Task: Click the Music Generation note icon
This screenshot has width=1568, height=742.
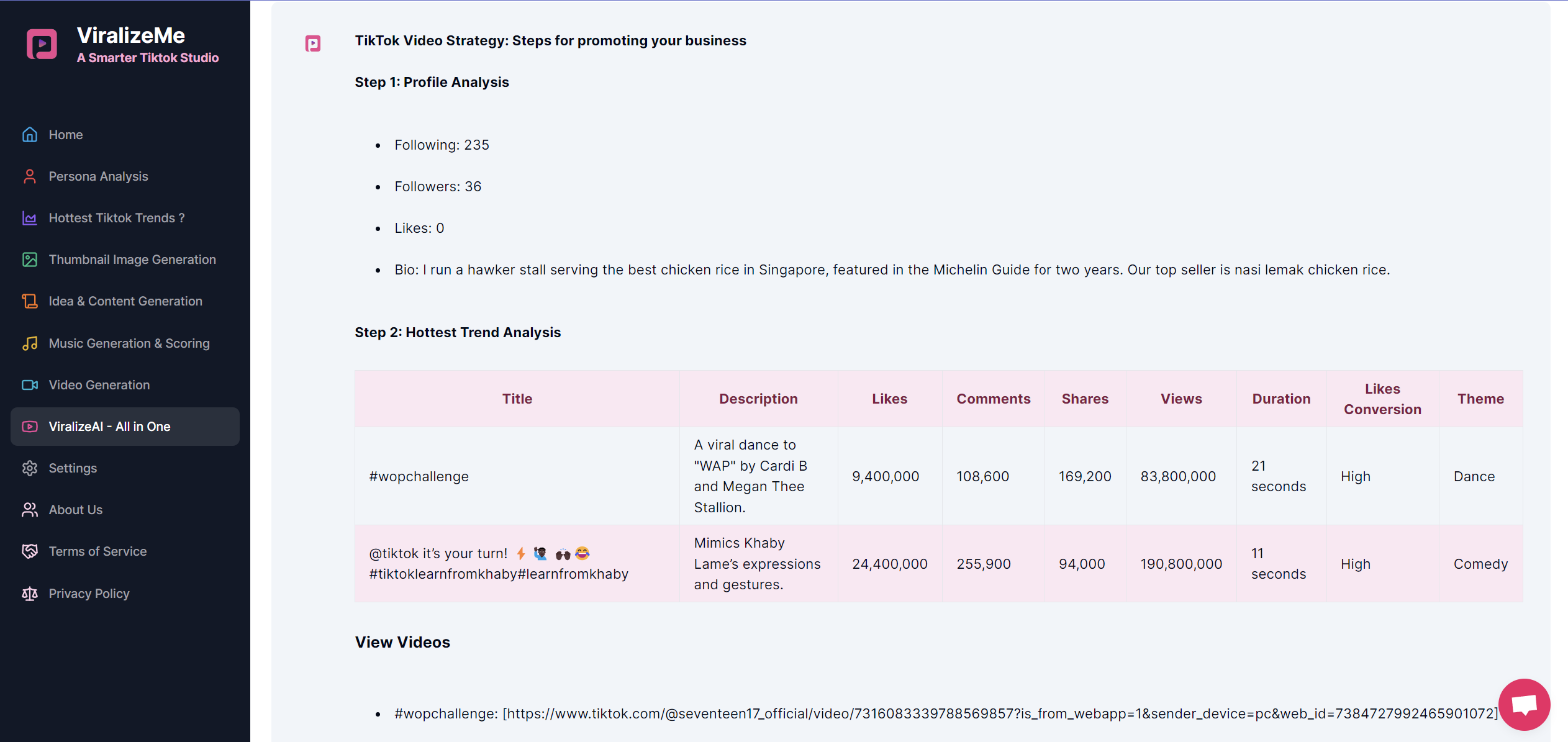Action: (x=30, y=343)
